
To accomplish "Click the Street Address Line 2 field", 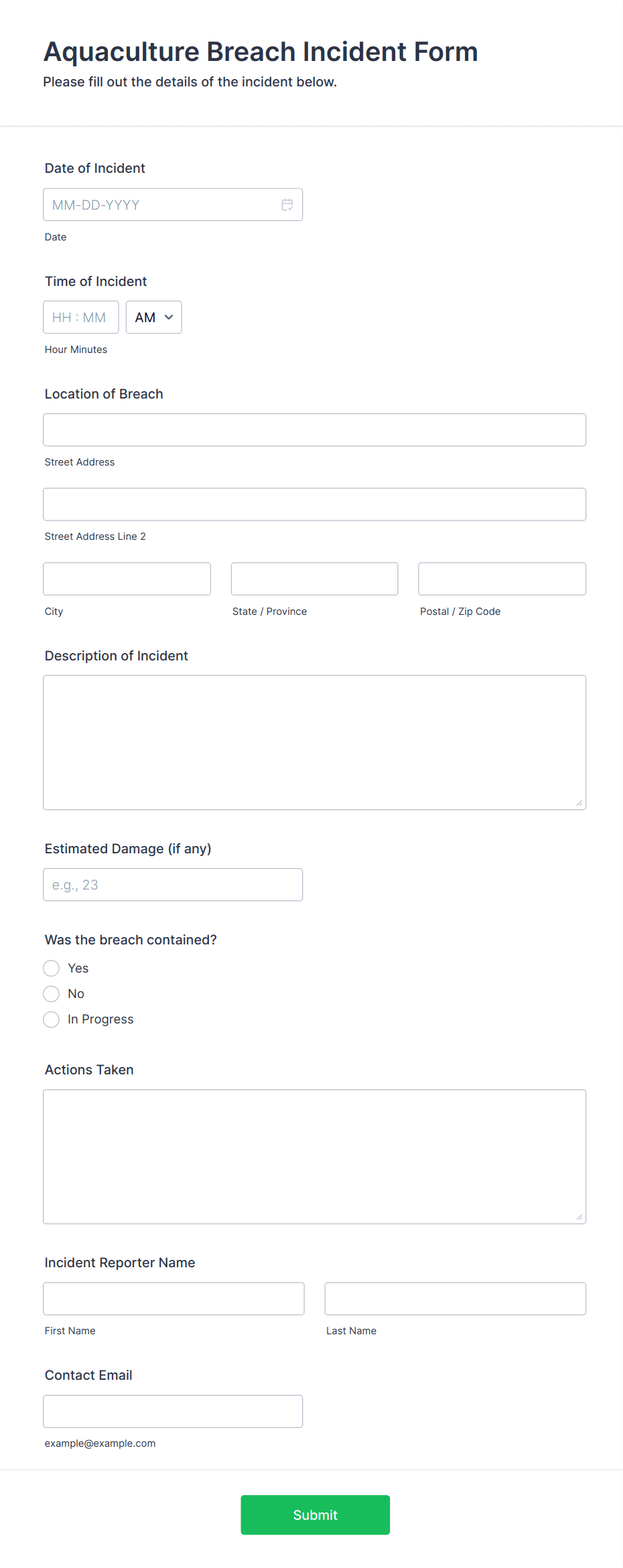I will tap(314, 504).
